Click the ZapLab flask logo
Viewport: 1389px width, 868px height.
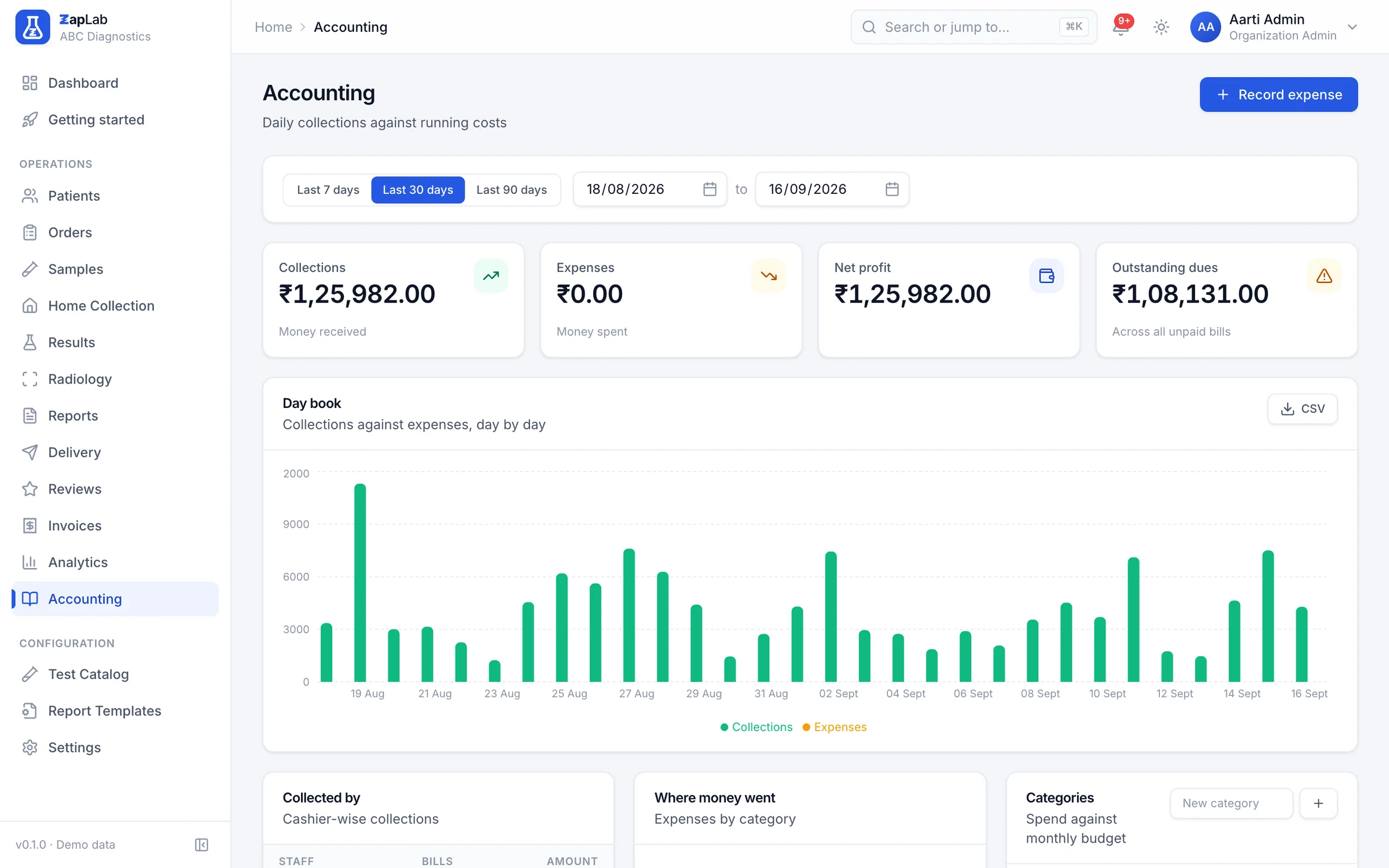(x=32, y=27)
